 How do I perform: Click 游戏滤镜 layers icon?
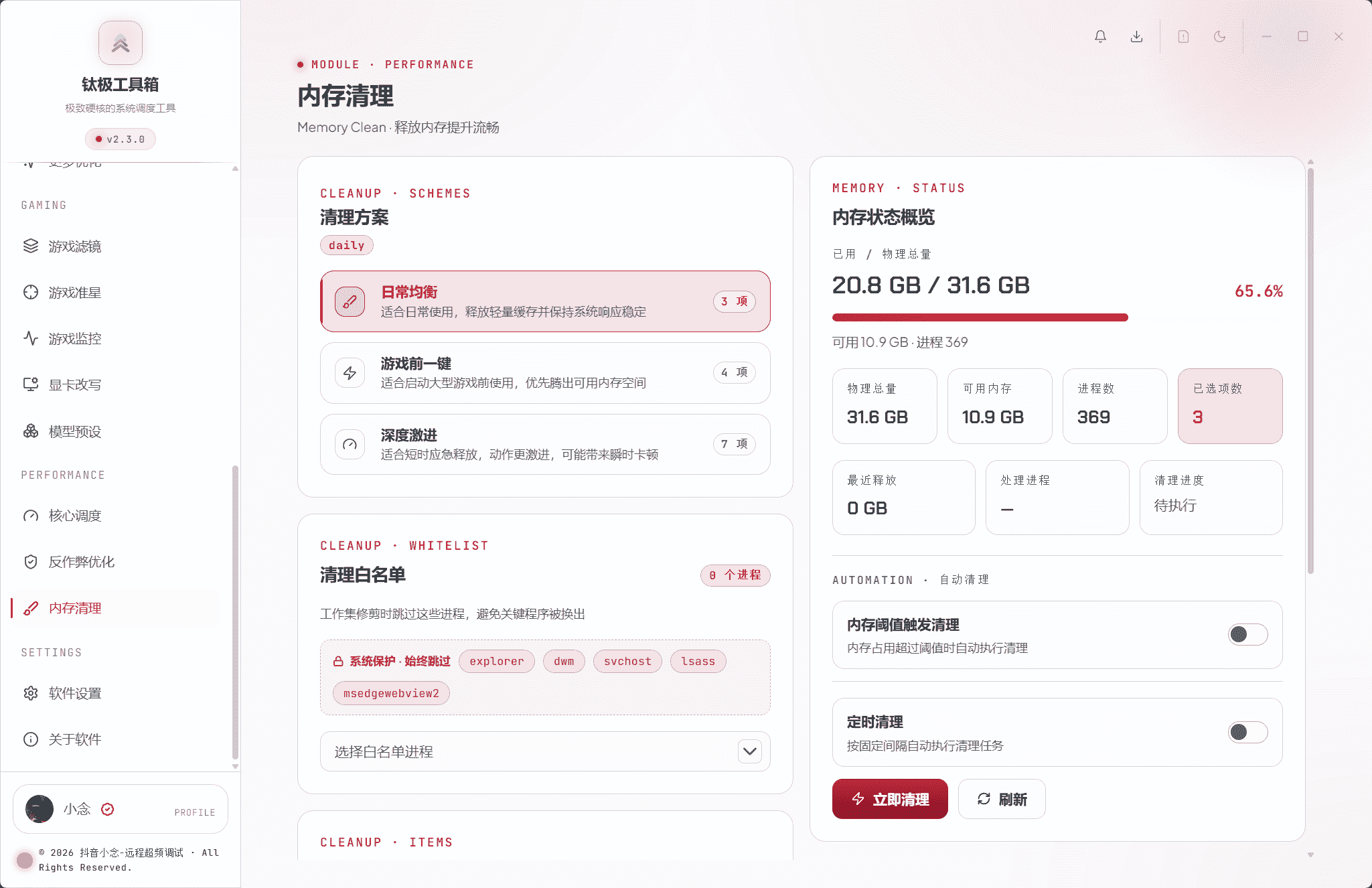tap(31, 246)
